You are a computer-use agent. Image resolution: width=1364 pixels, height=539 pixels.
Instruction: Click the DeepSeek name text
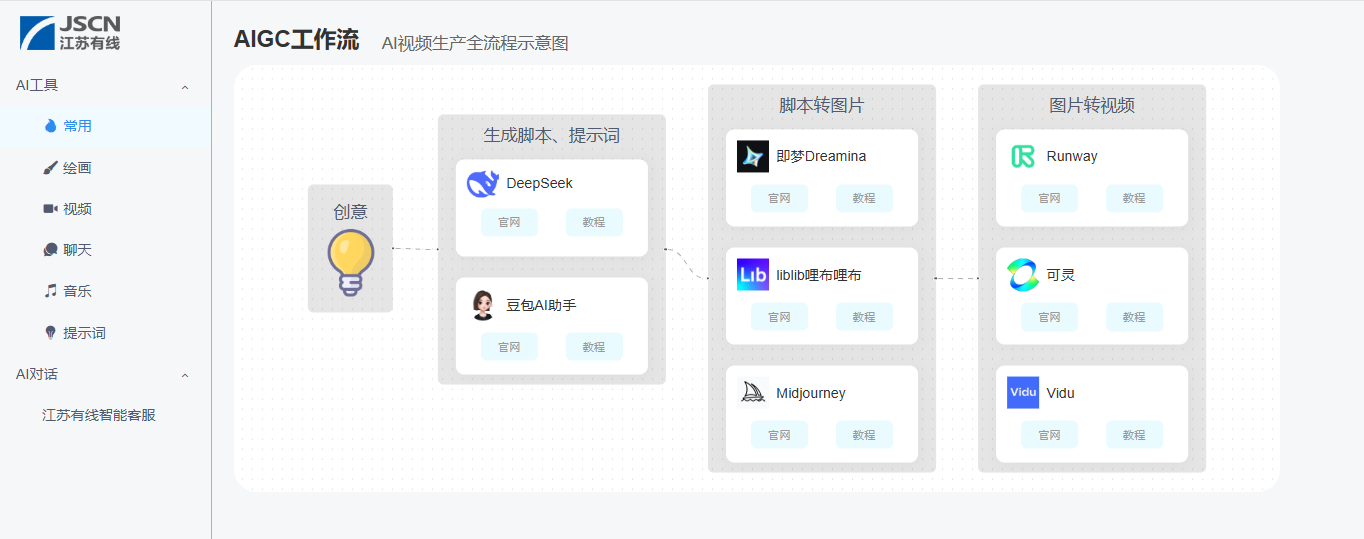(x=540, y=183)
